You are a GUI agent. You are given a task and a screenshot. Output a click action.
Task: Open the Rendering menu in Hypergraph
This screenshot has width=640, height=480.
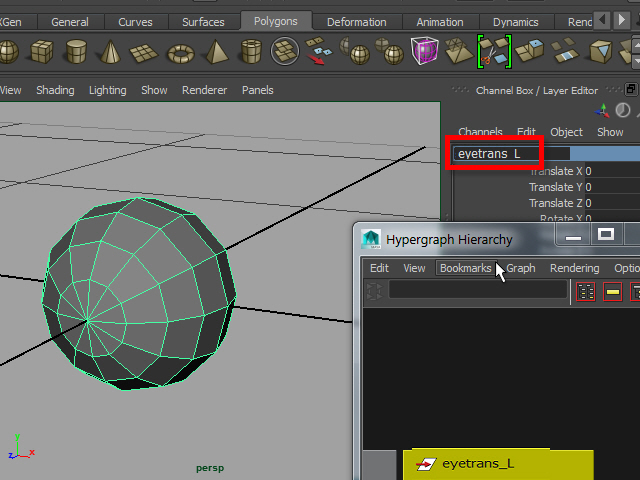(x=574, y=268)
